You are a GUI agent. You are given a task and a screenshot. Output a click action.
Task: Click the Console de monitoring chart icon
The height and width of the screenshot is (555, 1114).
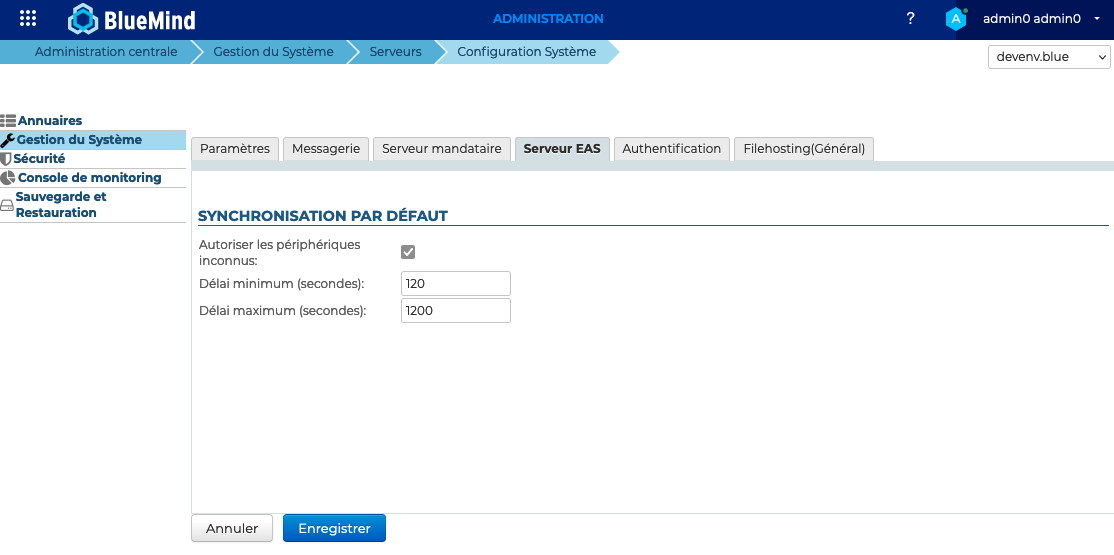pos(8,178)
